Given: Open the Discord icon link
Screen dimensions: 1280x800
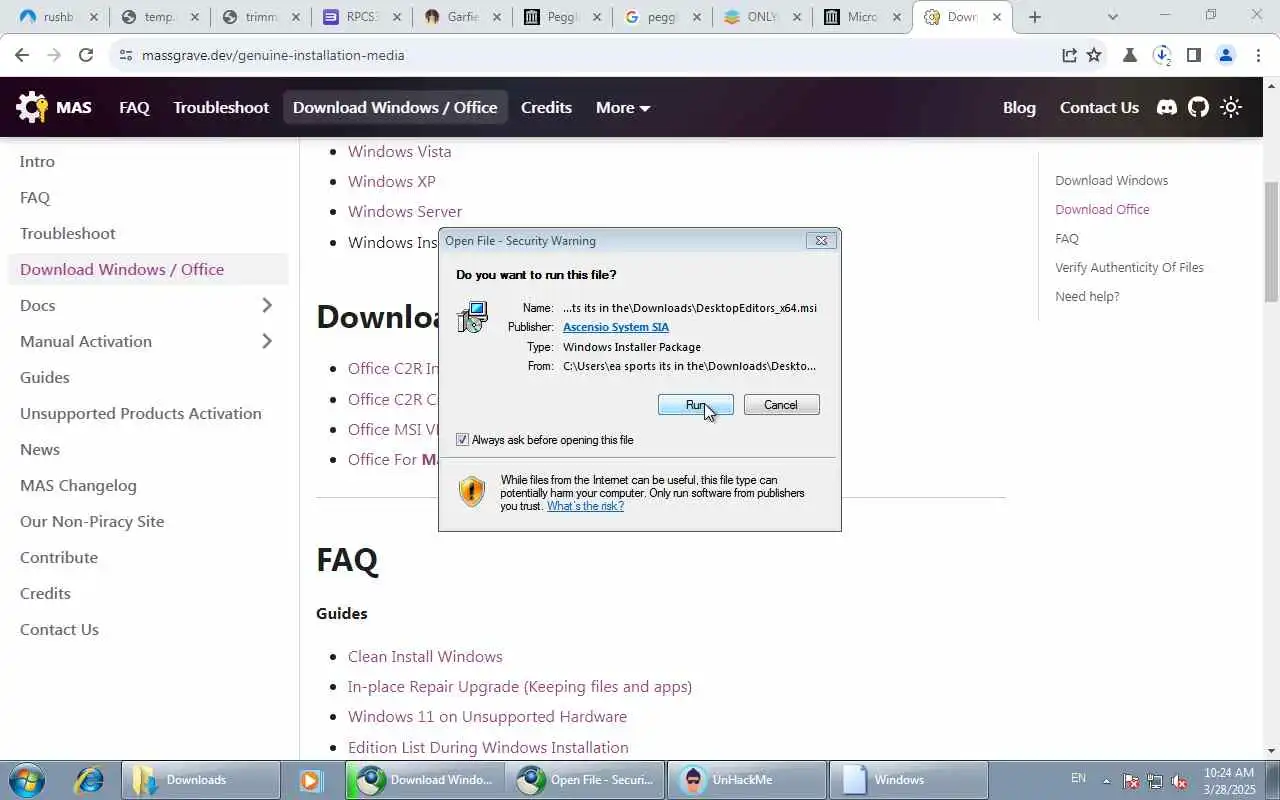Looking at the screenshot, I should click(1167, 107).
